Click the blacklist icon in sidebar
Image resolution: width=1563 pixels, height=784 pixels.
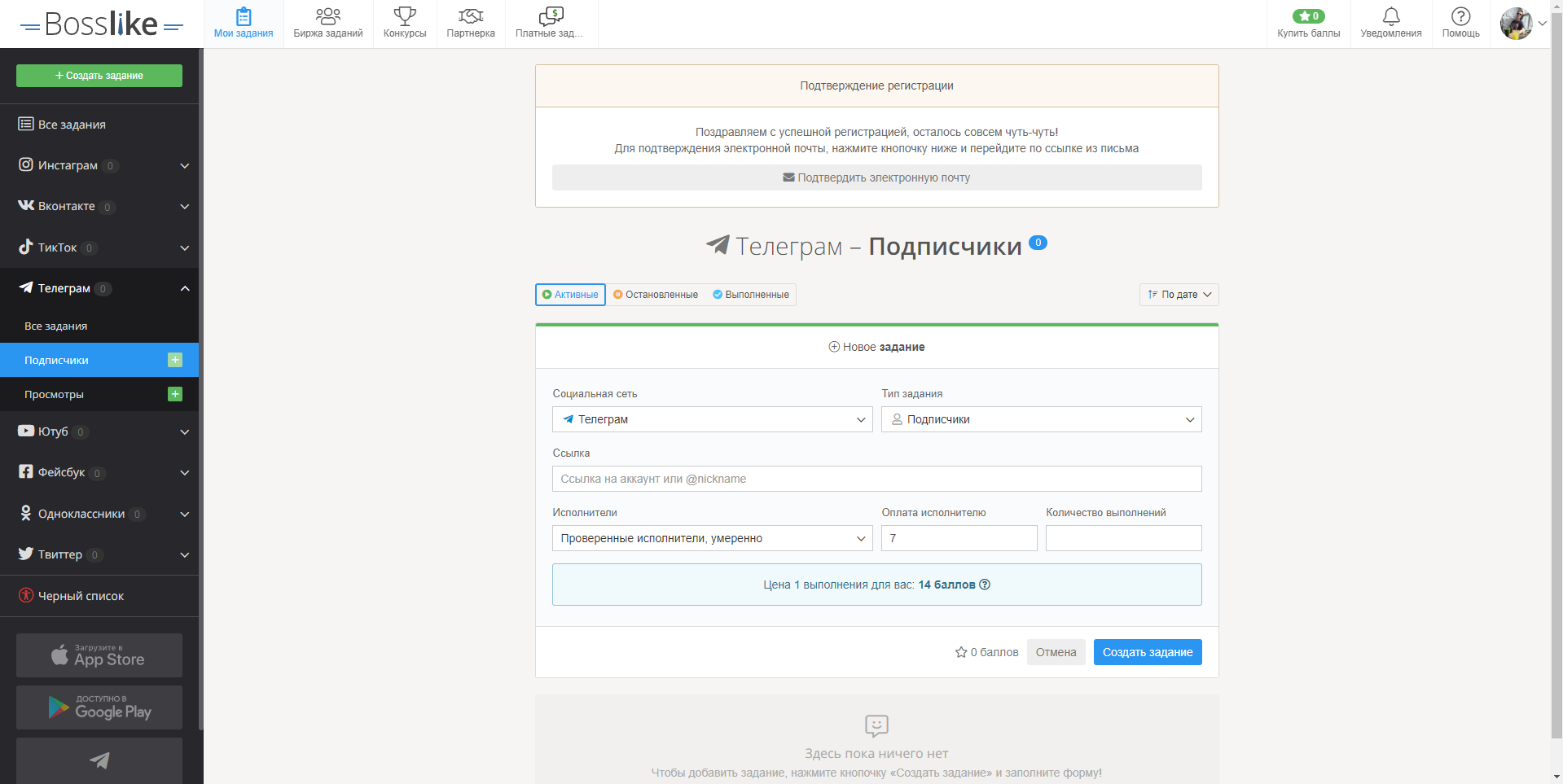pyautogui.click(x=26, y=595)
